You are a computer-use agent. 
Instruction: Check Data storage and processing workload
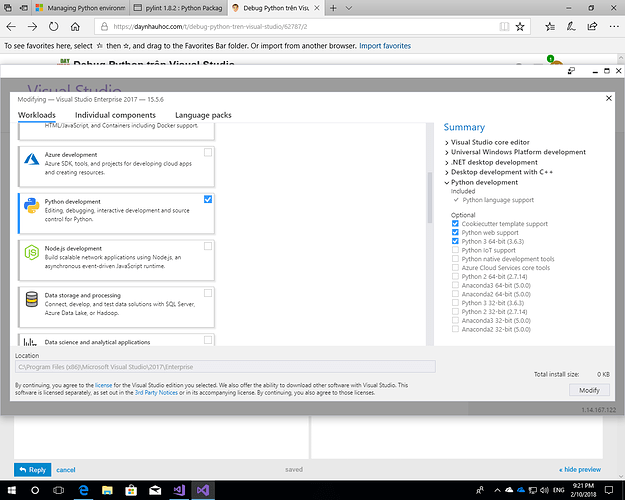208,293
